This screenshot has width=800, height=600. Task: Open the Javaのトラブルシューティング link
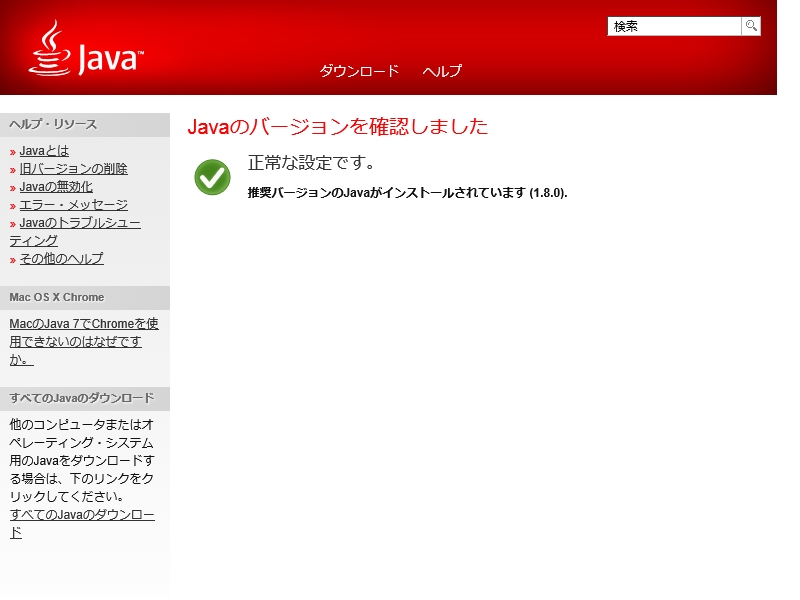coord(75,232)
